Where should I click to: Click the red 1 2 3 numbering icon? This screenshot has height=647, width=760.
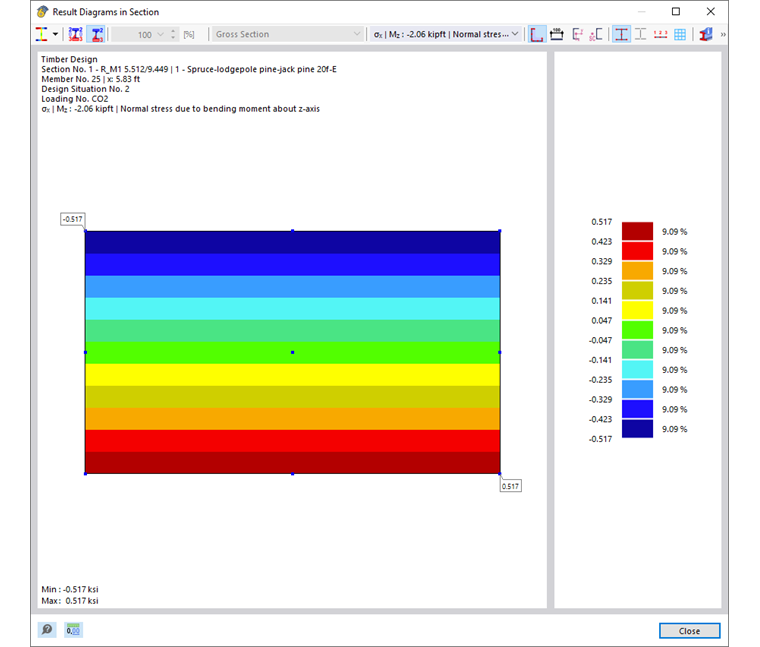660,34
